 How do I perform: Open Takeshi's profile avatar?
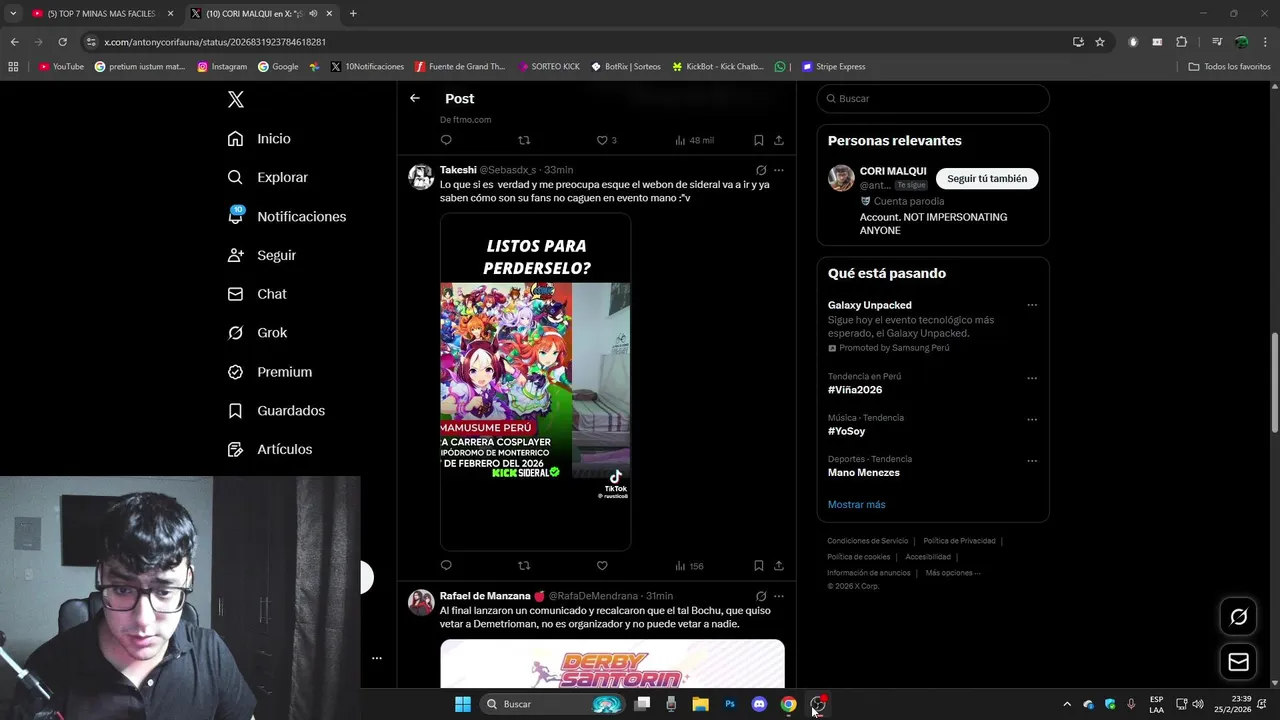coord(421,176)
